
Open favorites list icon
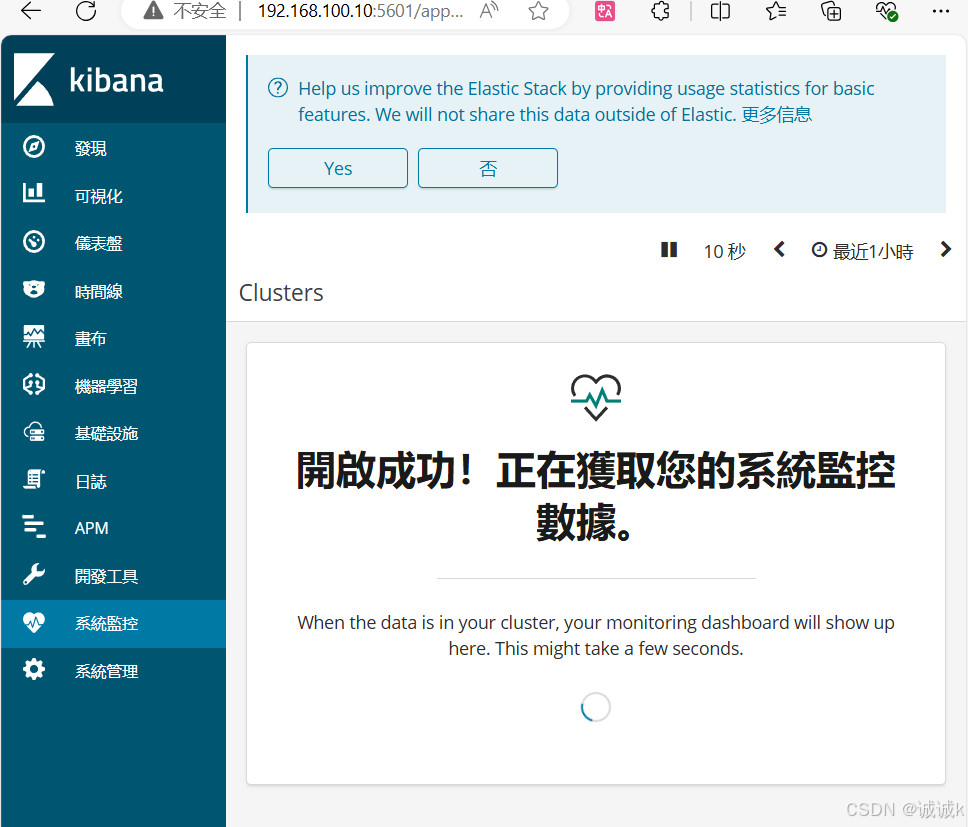(x=776, y=10)
